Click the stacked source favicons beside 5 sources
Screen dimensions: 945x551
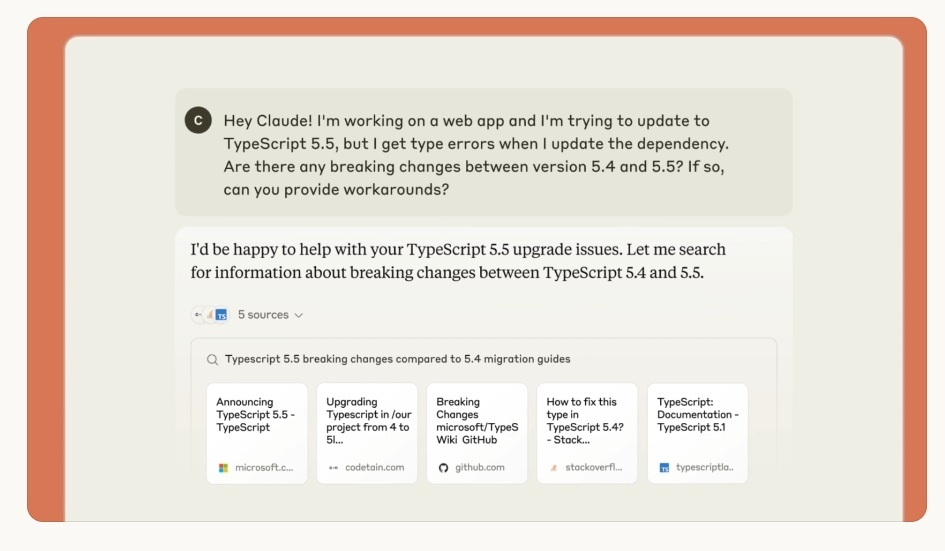pos(210,315)
